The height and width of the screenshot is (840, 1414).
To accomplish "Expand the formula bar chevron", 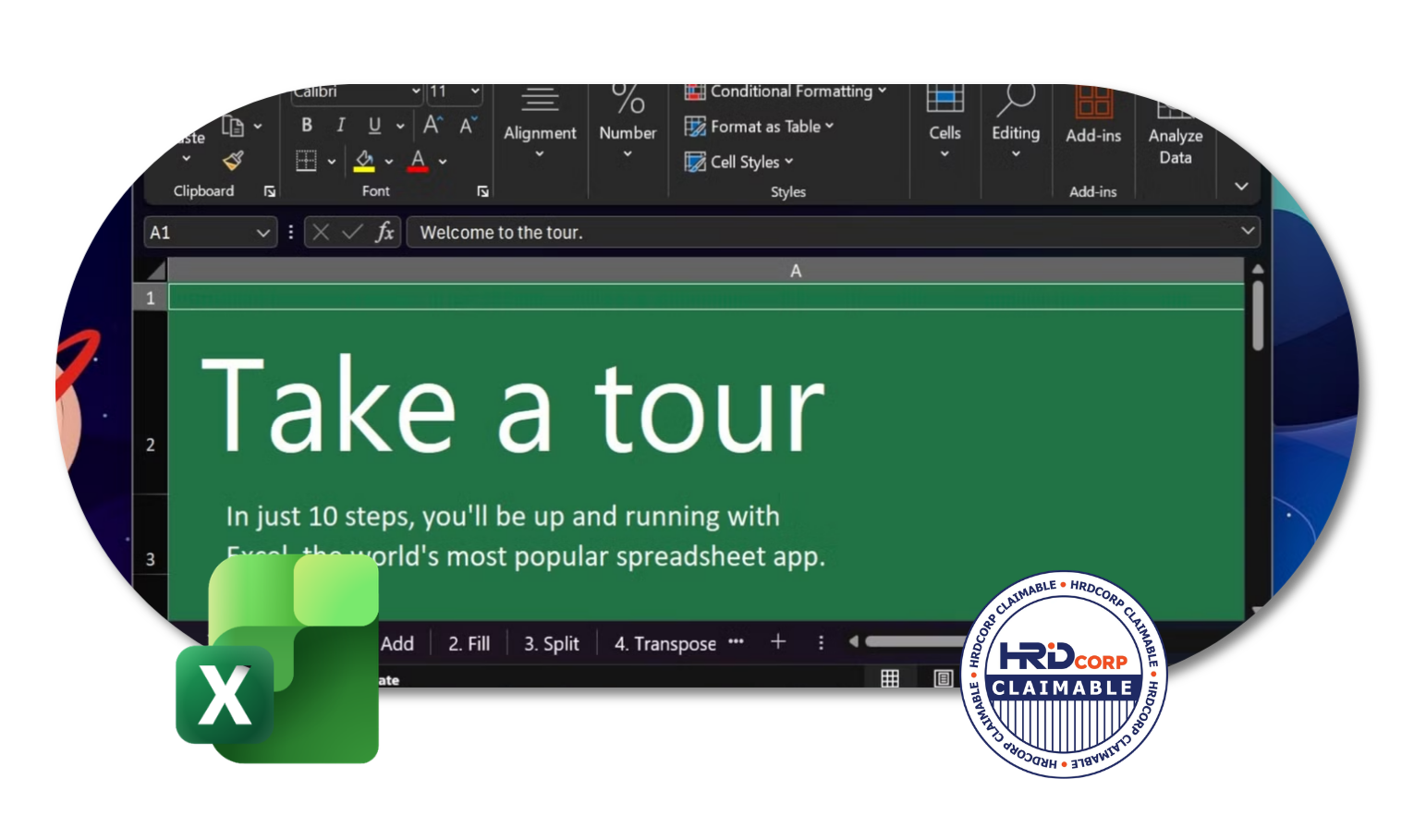I will (x=1248, y=231).
